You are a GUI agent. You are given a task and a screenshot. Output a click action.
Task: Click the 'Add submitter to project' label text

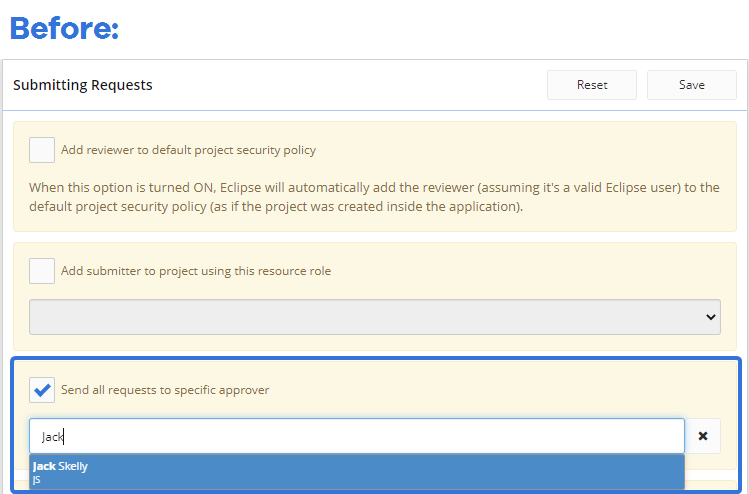coord(195,271)
